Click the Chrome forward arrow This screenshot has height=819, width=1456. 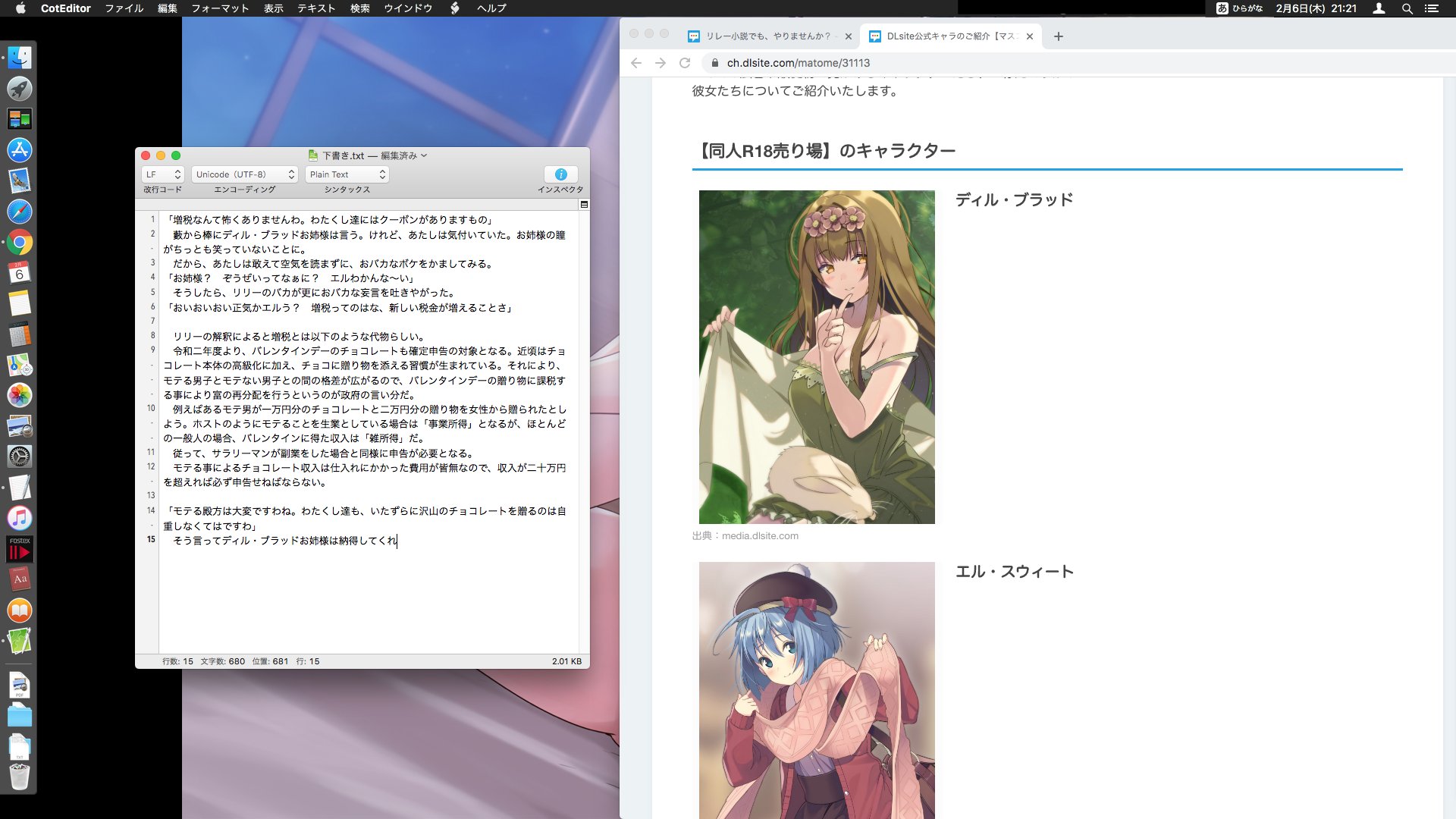(661, 63)
